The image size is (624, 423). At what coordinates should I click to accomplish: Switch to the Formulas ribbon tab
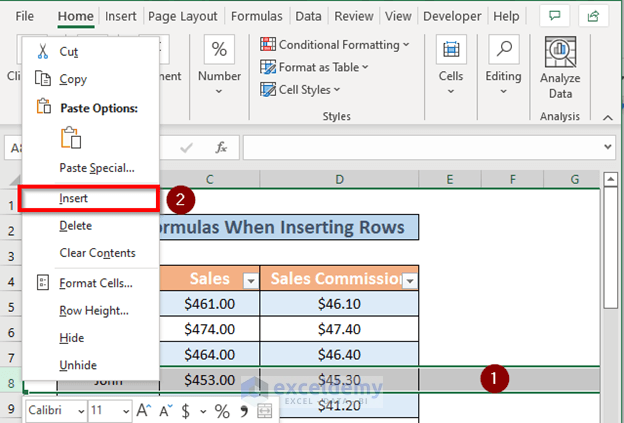[256, 16]
